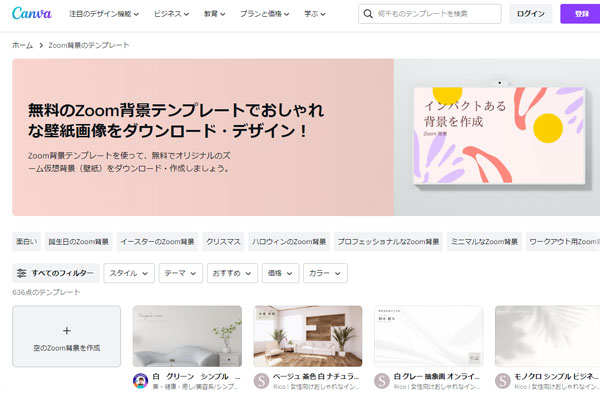Expand the おすすめ filter dropdown
This screenshot has width=600, height=400.
click(x=232, y=273)
